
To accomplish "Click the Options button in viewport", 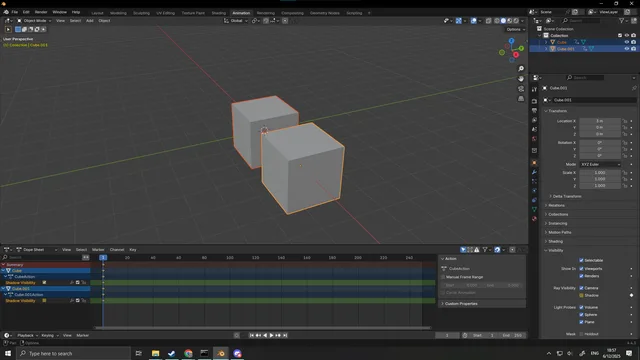I will coord(515,29).
